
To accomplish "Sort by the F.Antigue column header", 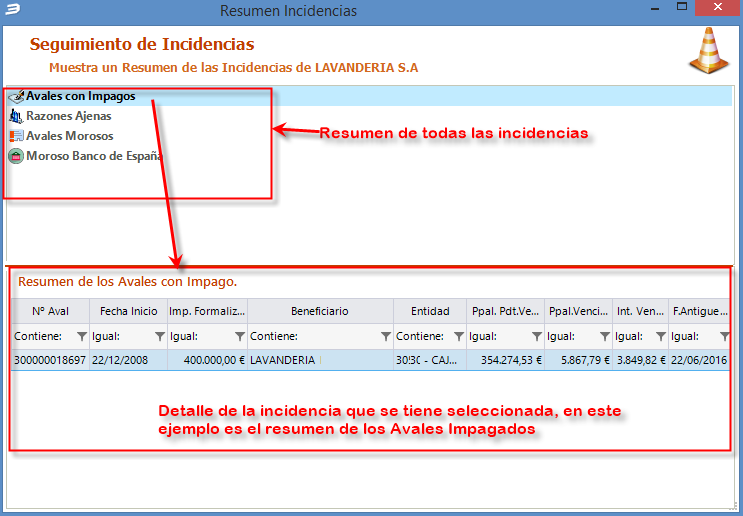I will (699, 311).
